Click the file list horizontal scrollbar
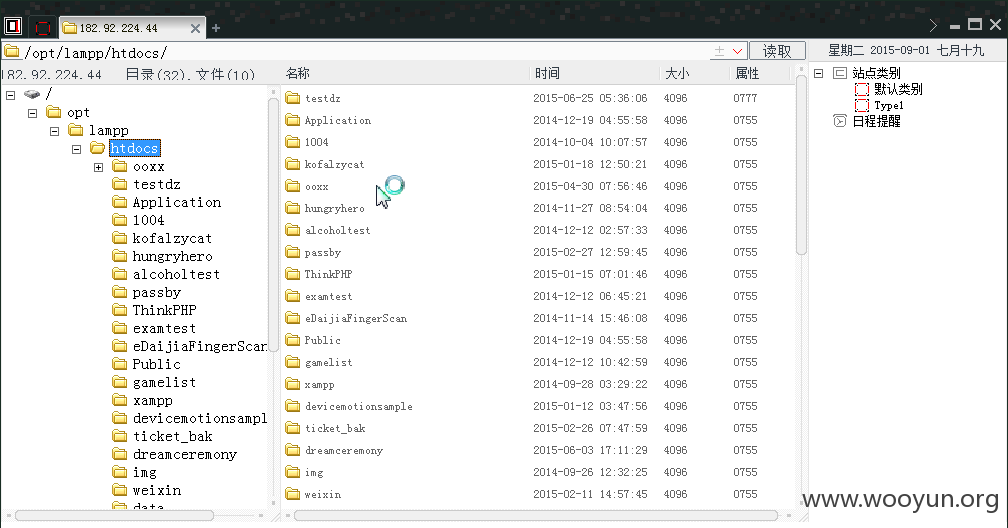This screenshot has width=1008, height=528. tap(536, 515)
